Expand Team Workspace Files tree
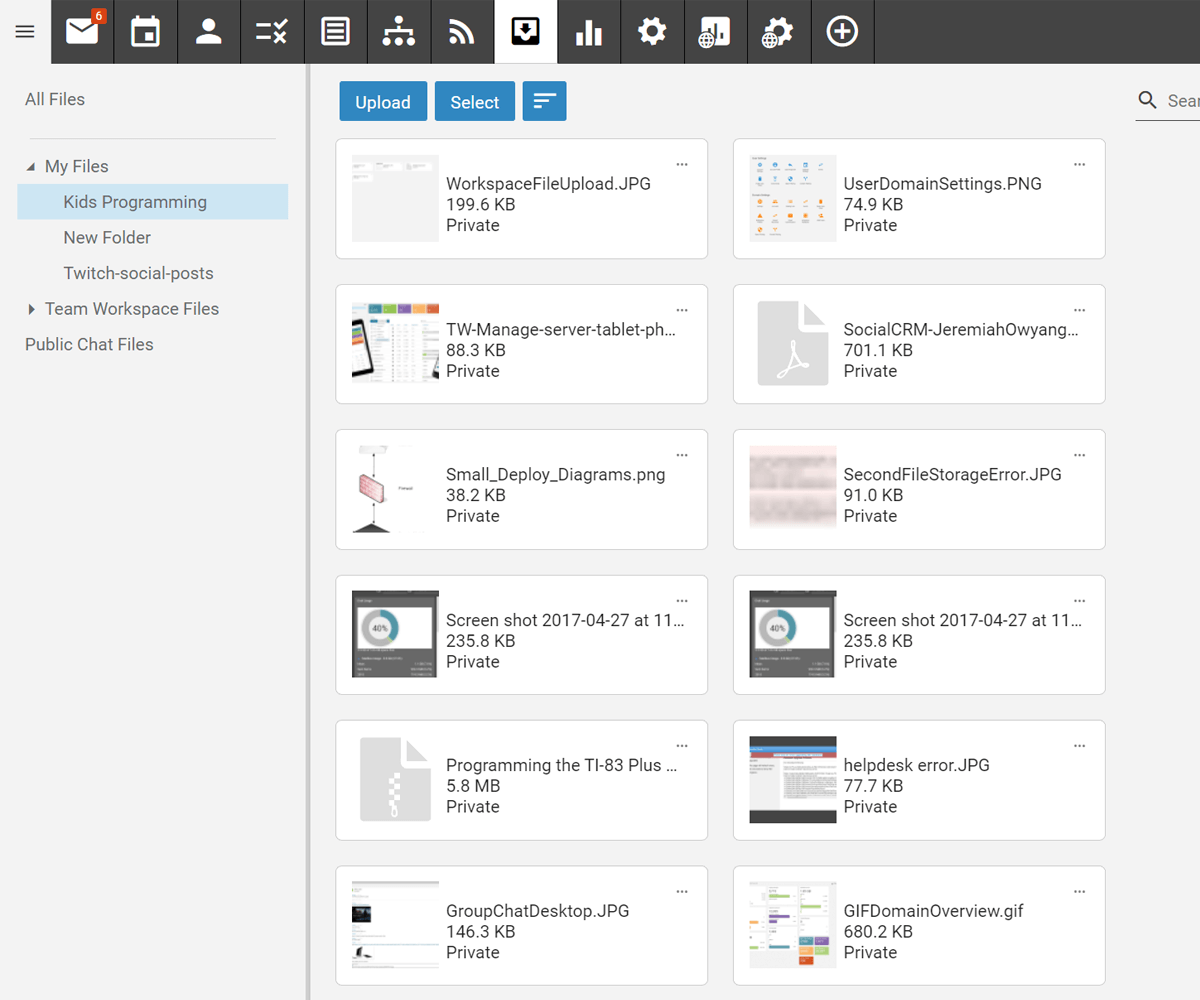1200x1000 pixels. (x=31, y=309)
